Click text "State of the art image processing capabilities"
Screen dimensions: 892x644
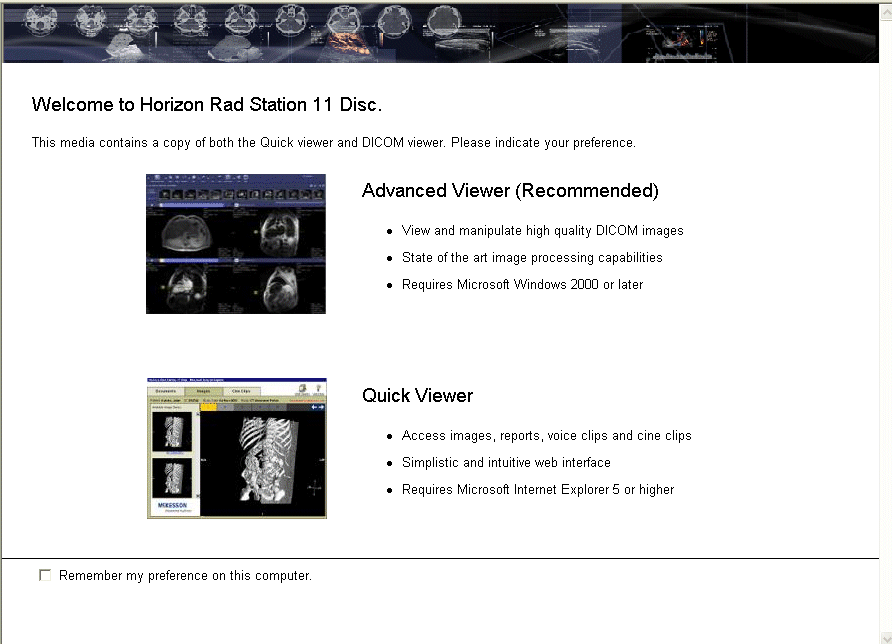point(532,258)
